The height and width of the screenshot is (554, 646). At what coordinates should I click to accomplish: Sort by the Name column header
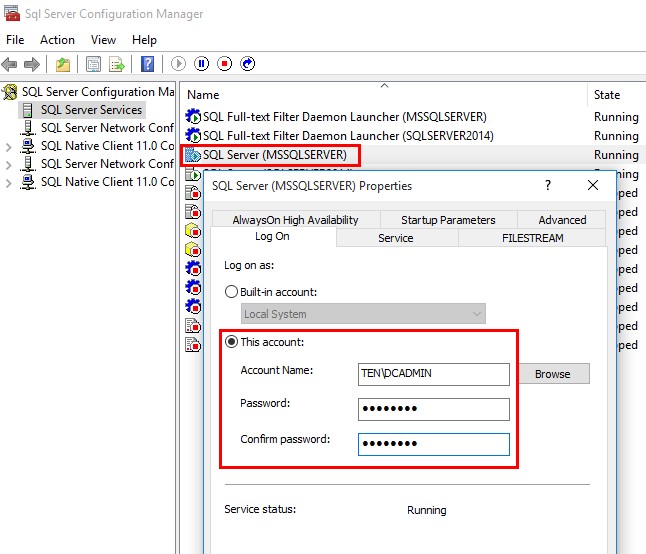tap(383, 95)
